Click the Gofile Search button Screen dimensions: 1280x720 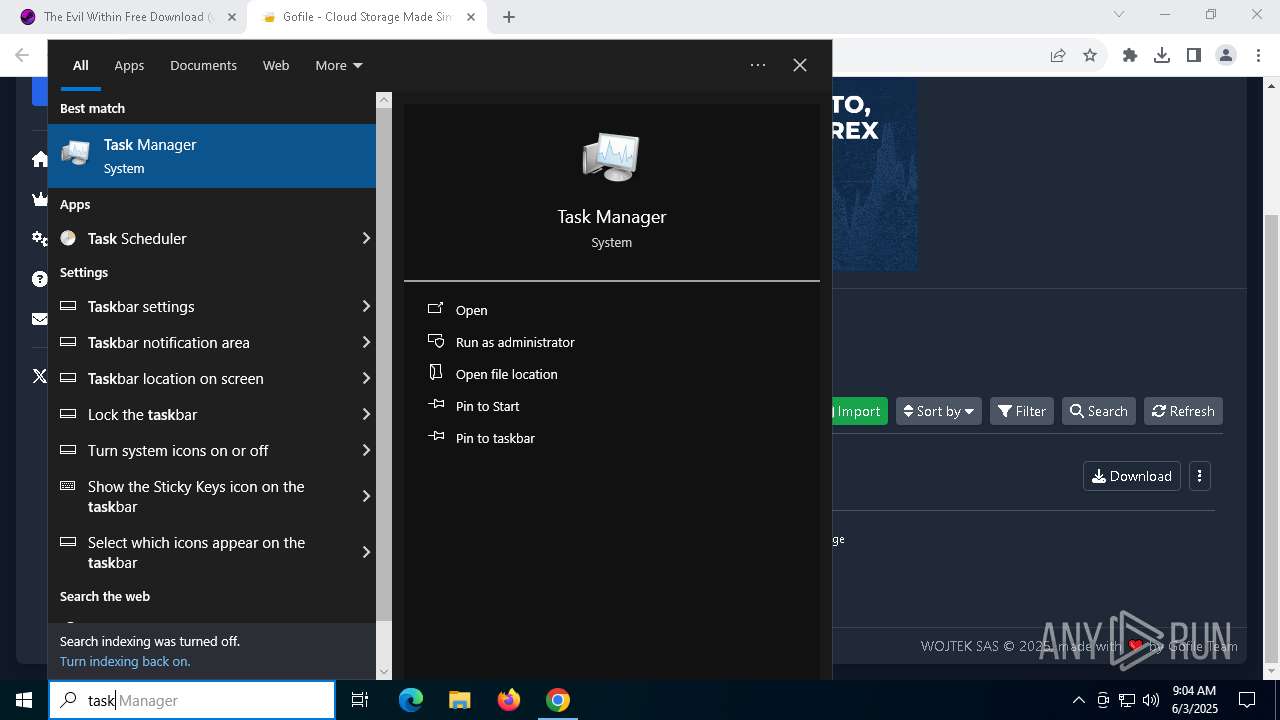click(x=1099, y=411)
